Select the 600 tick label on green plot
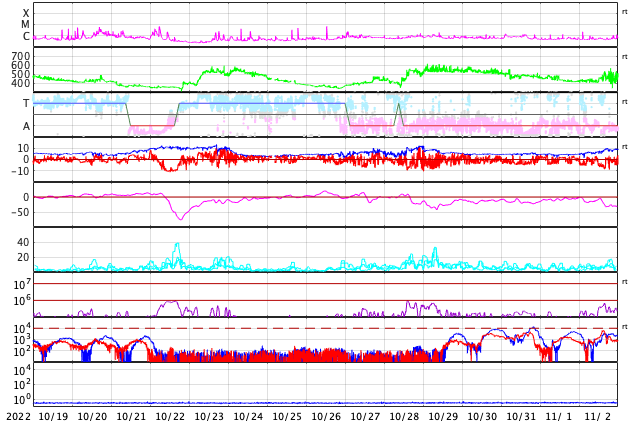 (21, 65)
